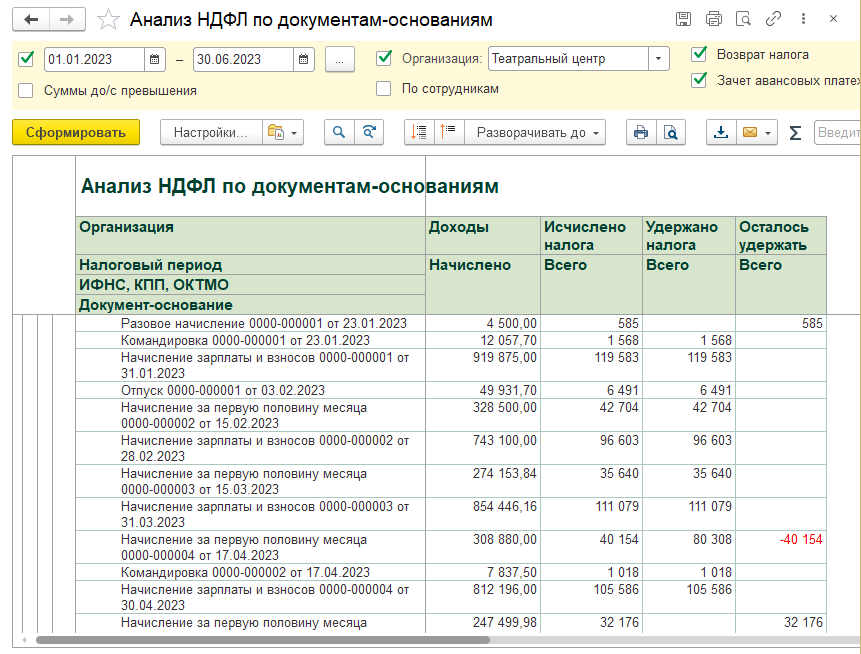Send report by email envelope icon
861x654 pixels.
coord(750,132)
